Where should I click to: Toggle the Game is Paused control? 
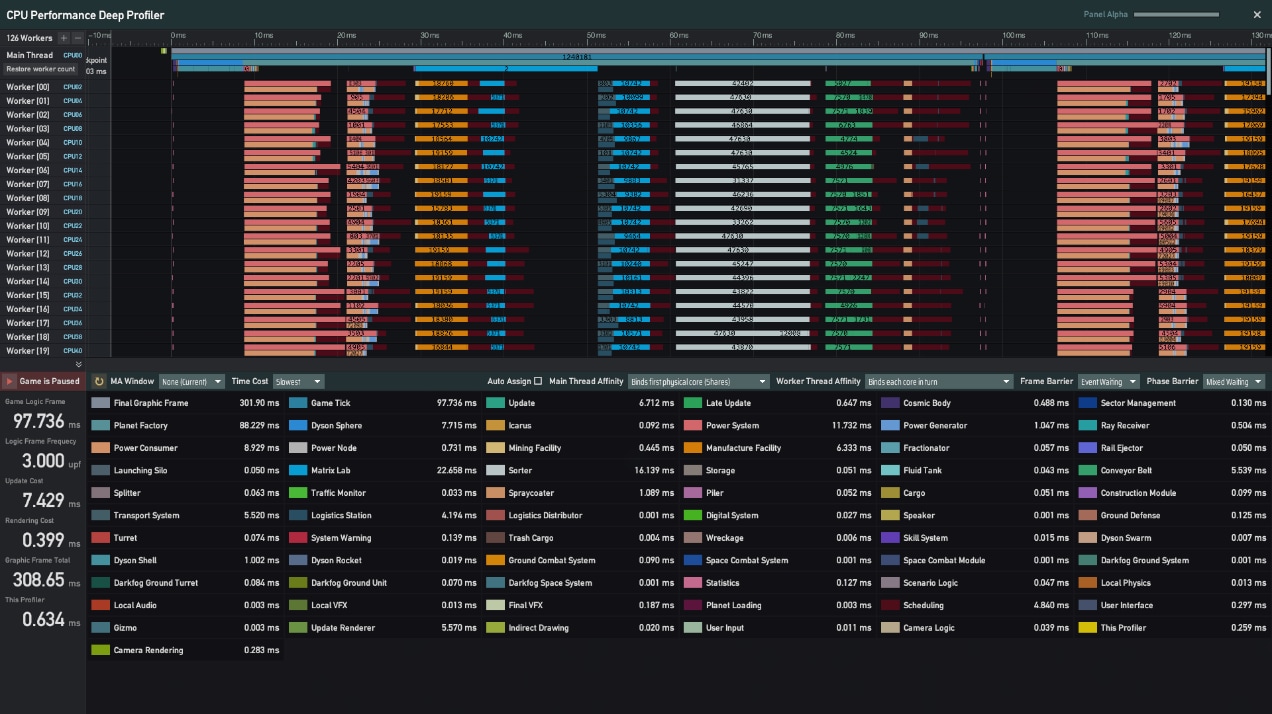[42, 381]
